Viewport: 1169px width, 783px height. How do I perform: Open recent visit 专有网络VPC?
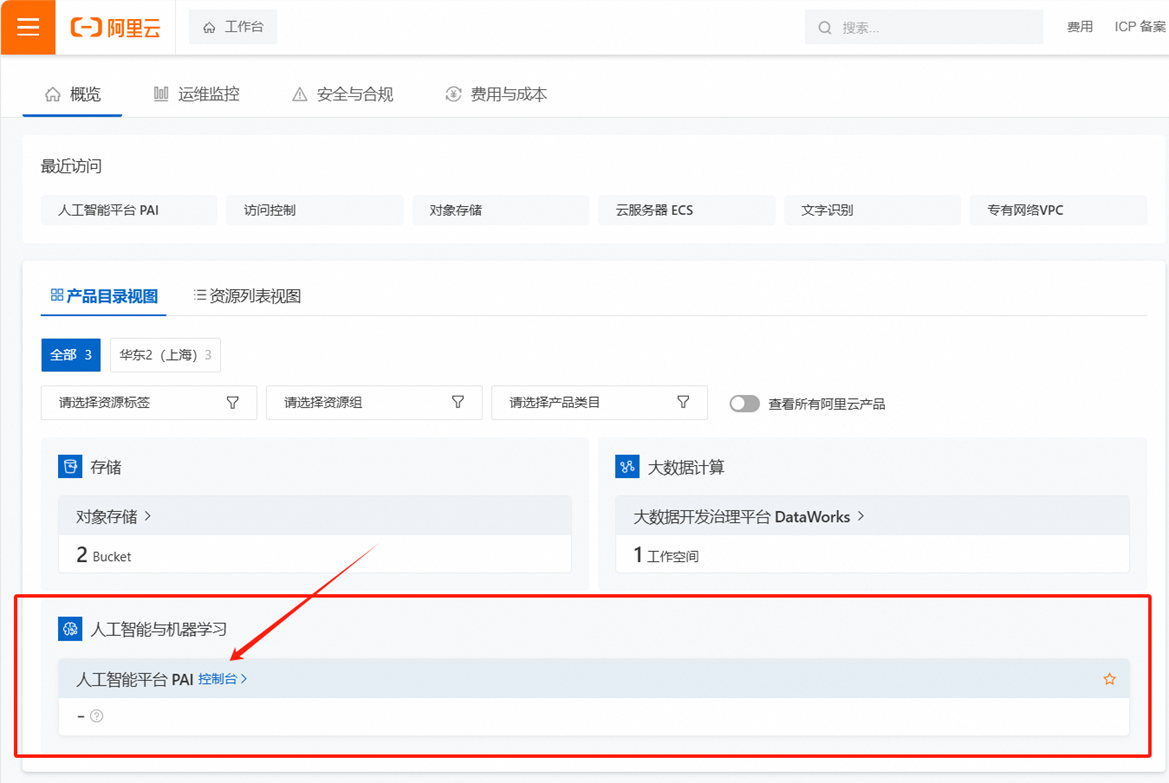point(1058,210)
